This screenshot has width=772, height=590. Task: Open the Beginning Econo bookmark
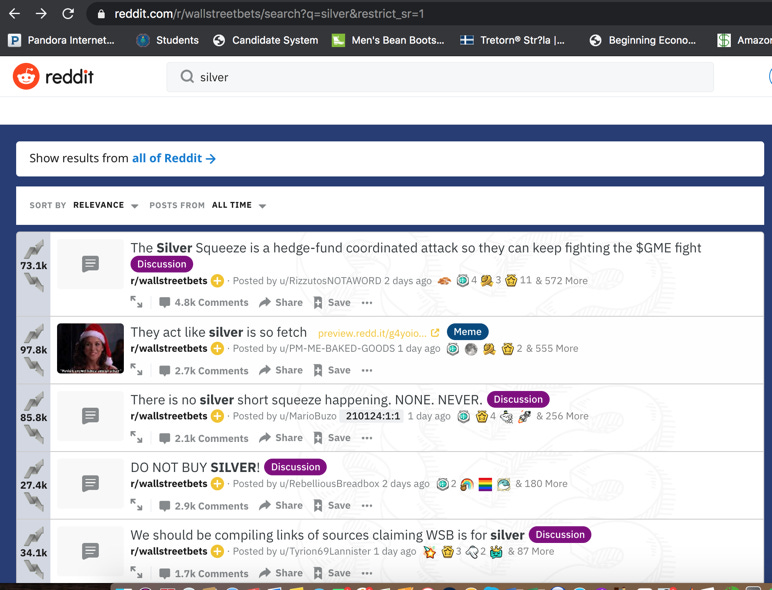(x=643, y=40)
